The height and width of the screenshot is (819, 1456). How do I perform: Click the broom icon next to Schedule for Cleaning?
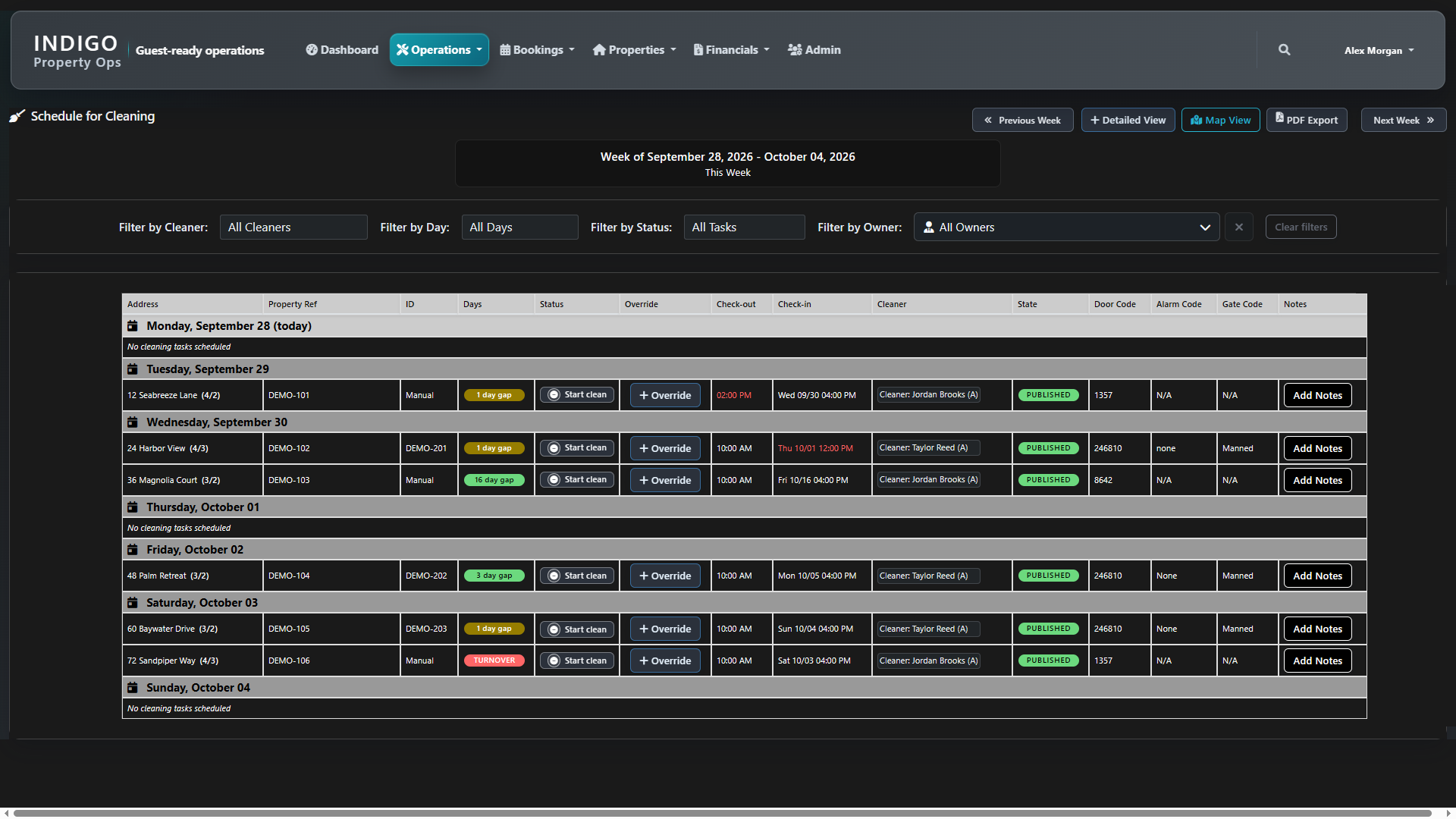tap(17, 116)
